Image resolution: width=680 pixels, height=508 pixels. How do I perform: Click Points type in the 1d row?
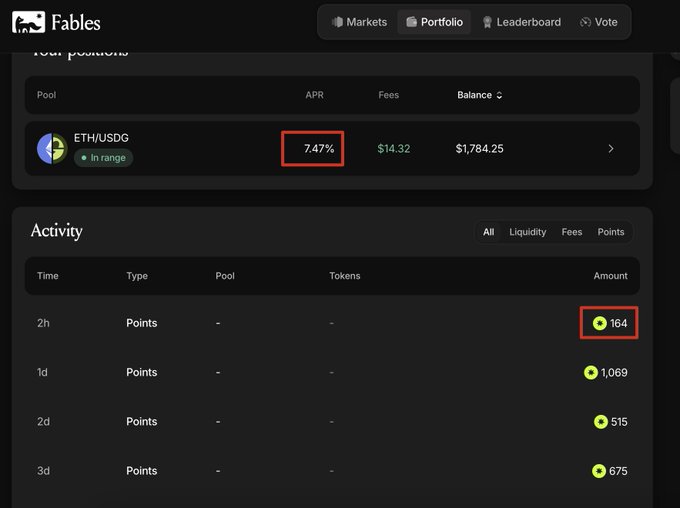click(x=141, y=372)
